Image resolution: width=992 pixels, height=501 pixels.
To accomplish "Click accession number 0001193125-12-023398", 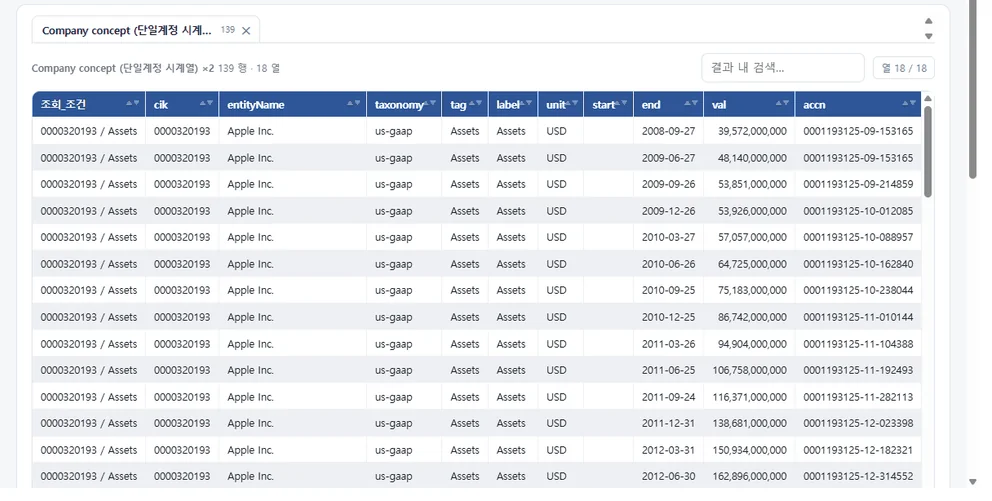I will tap(858, 423).
